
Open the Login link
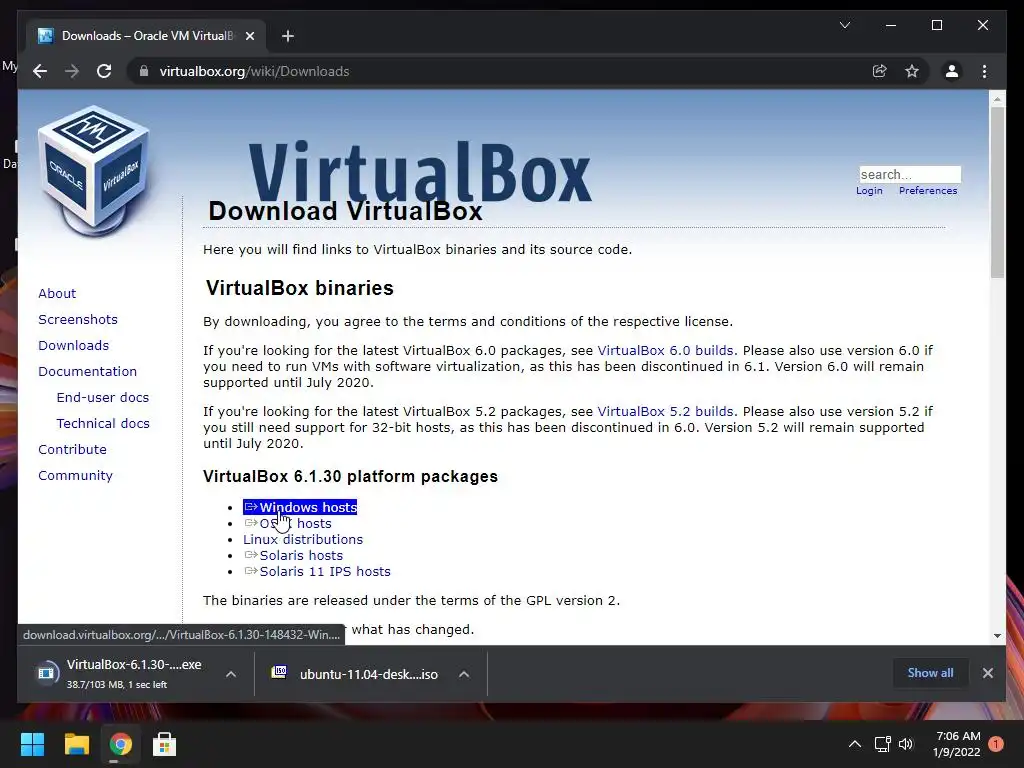click(x=869, y=191)
